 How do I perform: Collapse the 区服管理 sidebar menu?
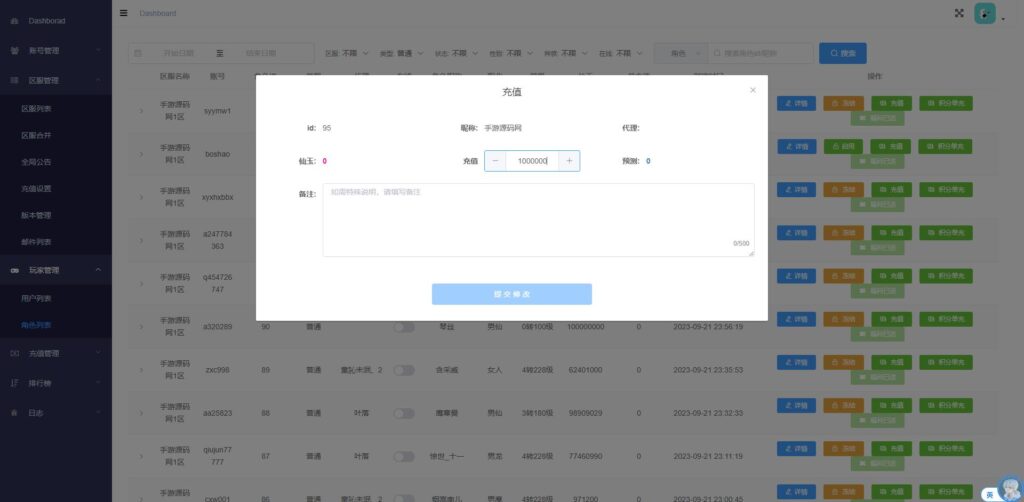[x=56, y=80]
